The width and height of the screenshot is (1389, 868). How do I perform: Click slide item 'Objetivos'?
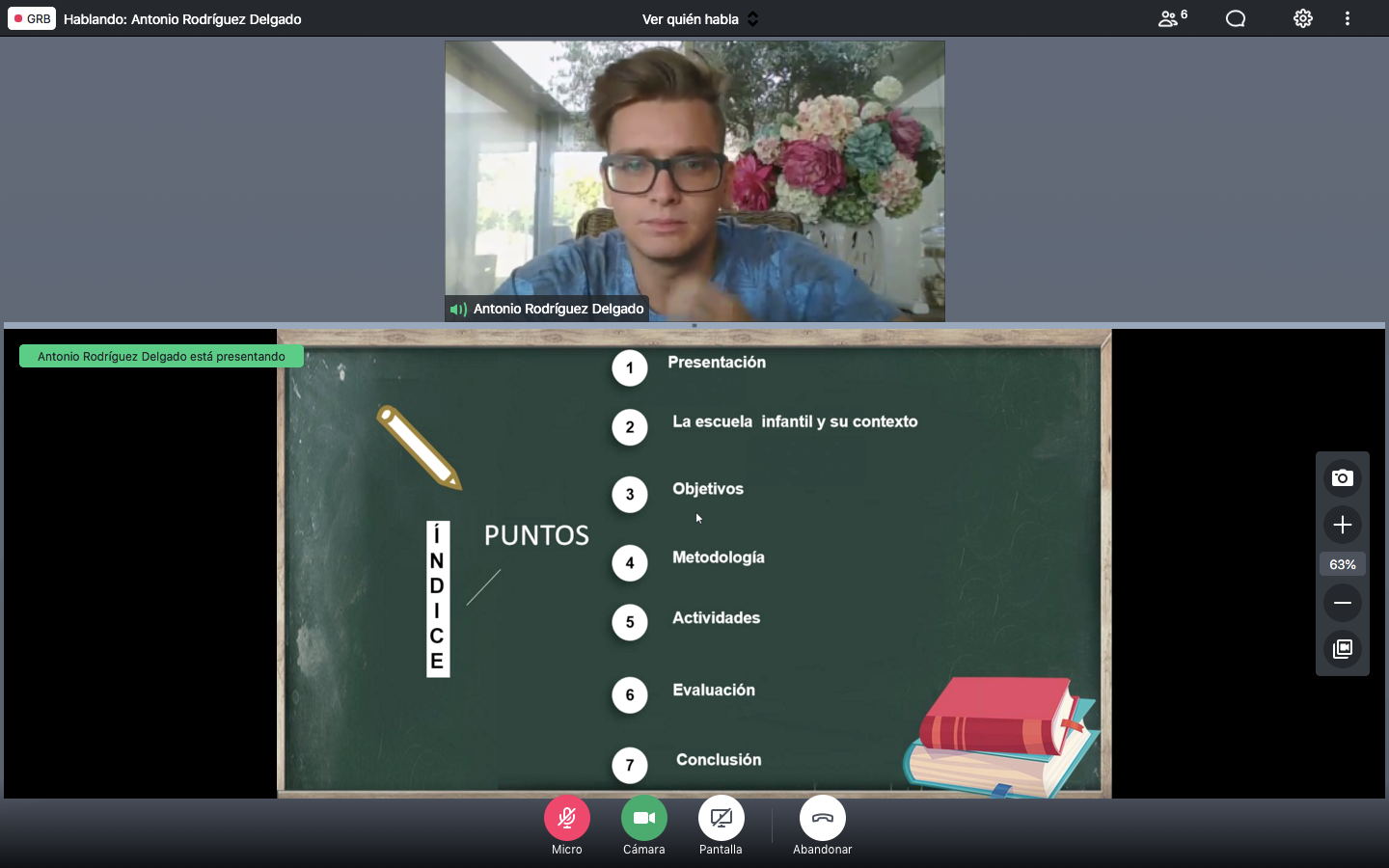click(x=708, y=489)
